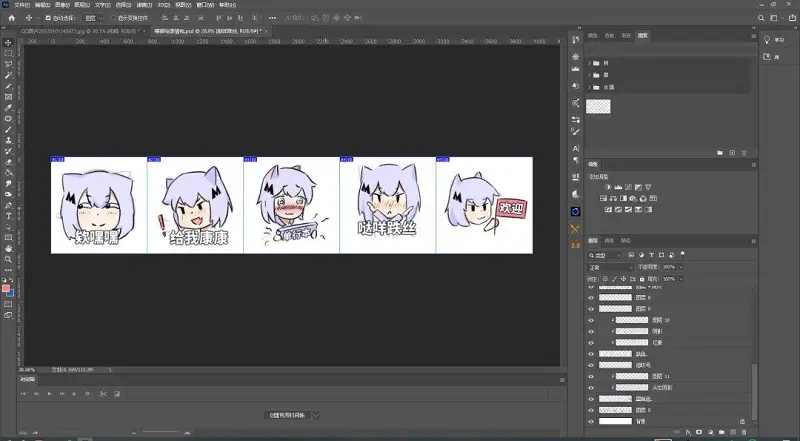Toggle layer filtering on or off

pyautogui.click(x=683, y=254)
